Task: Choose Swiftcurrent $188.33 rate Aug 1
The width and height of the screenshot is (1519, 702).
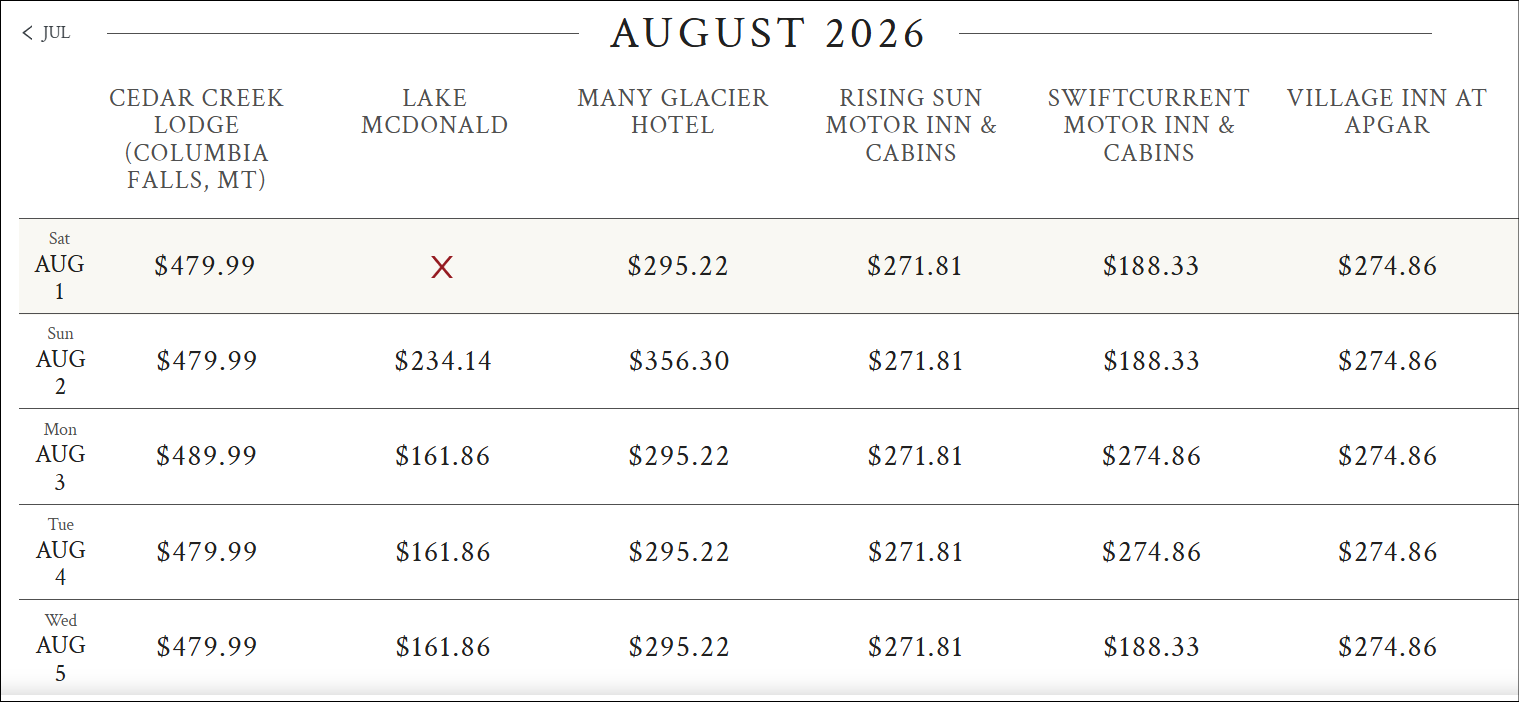Action: [1151, 266]
